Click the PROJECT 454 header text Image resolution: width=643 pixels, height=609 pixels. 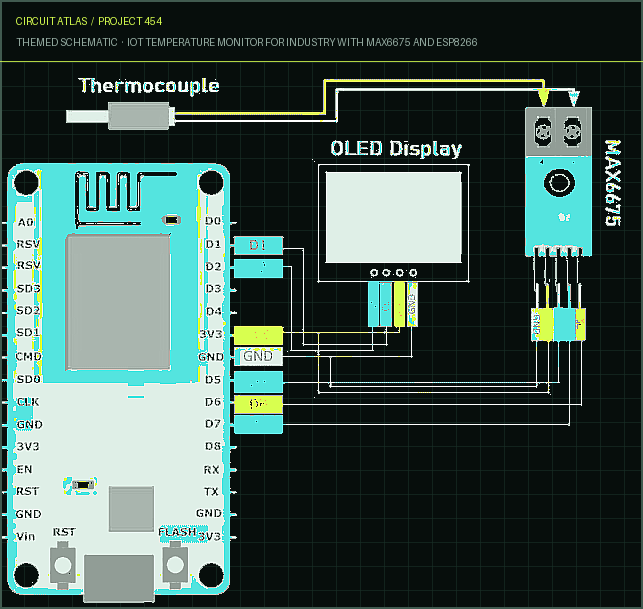[130, 21]
